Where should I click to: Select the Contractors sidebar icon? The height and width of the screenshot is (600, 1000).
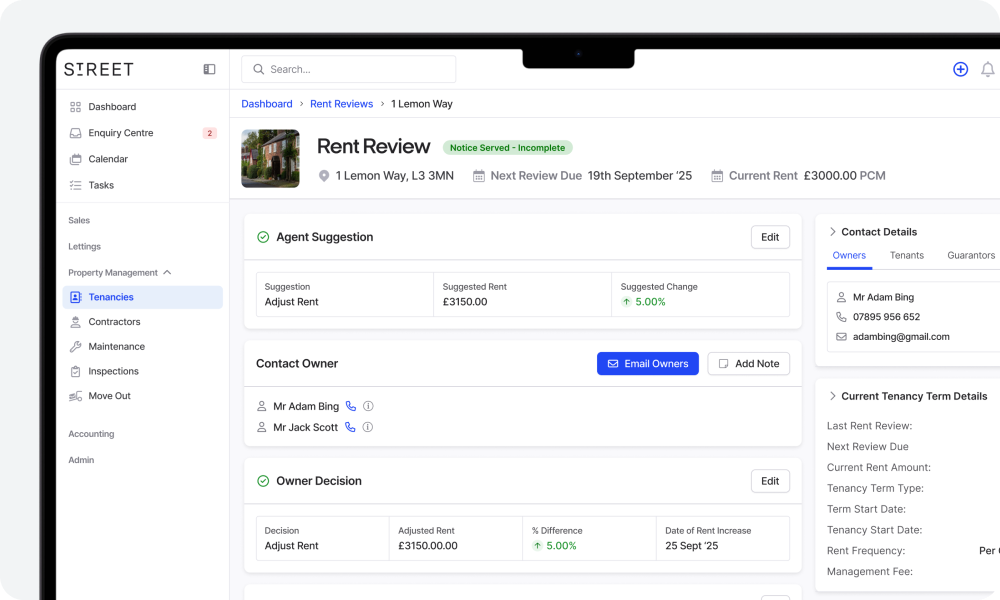click(74, 321)
